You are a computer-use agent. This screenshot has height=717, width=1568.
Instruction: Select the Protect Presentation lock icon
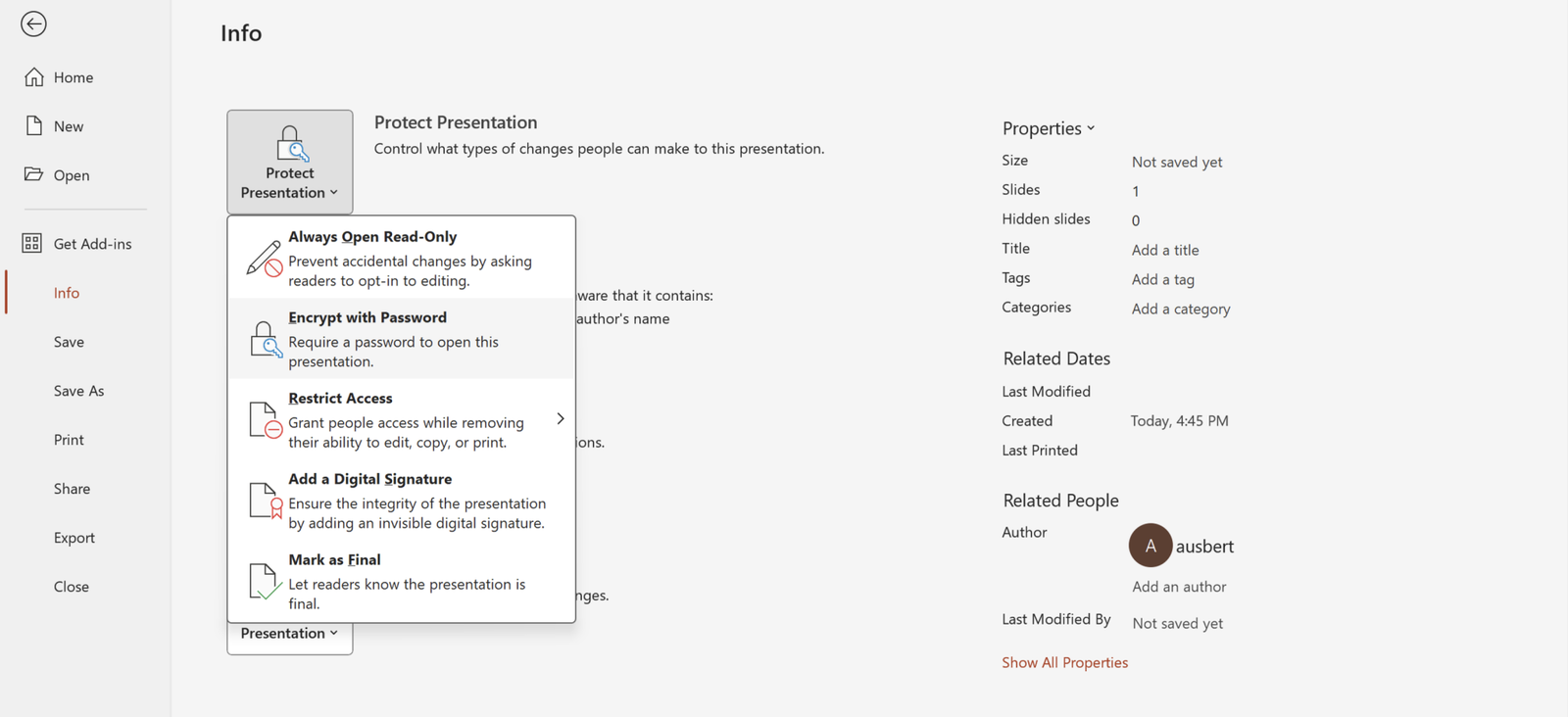(289, 145)
